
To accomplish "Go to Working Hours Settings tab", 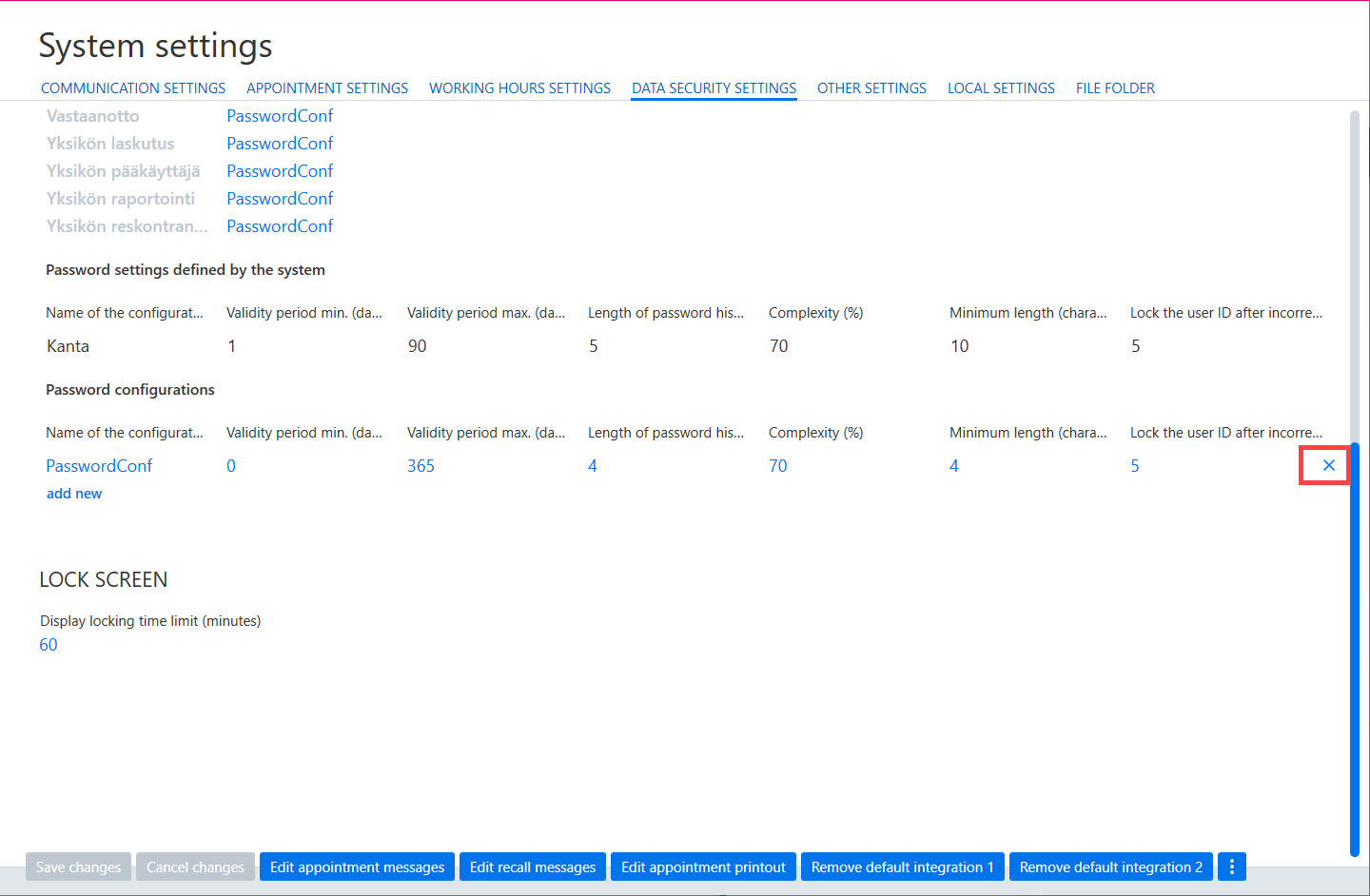I will pyautogui.click(x=519, y=88).
